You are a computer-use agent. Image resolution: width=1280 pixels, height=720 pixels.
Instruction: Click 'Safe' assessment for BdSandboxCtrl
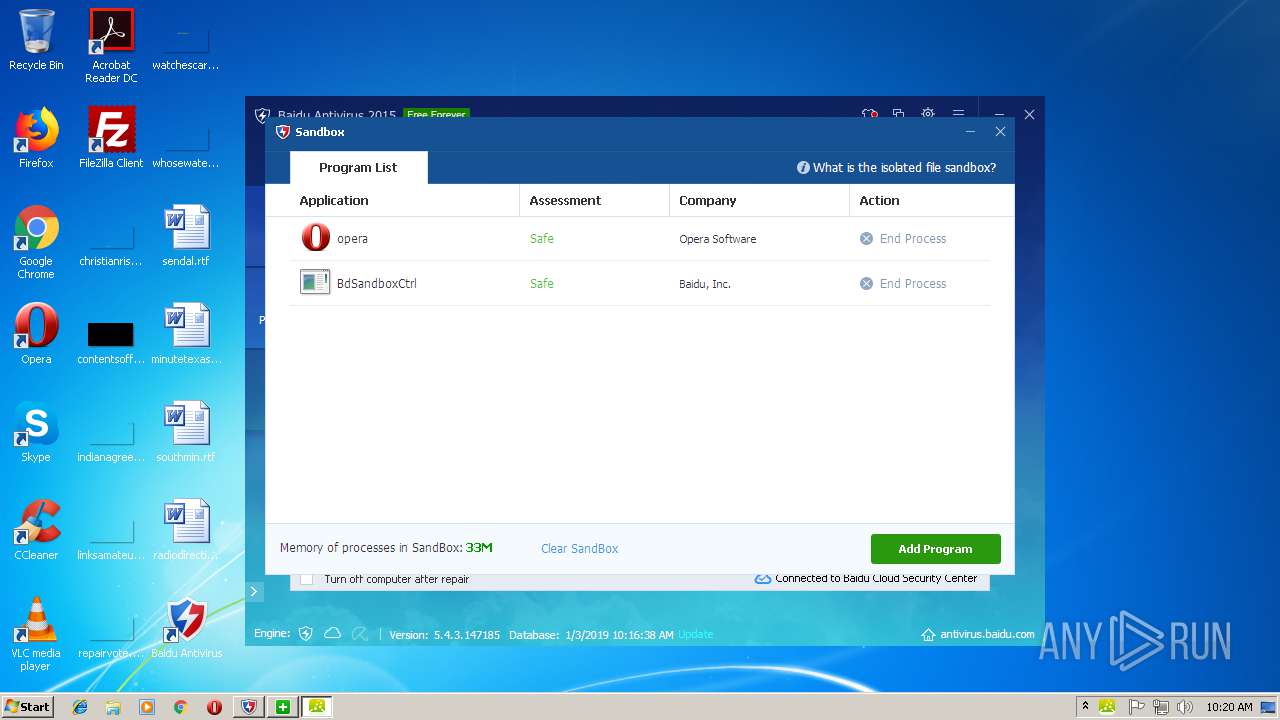(541, 284)
